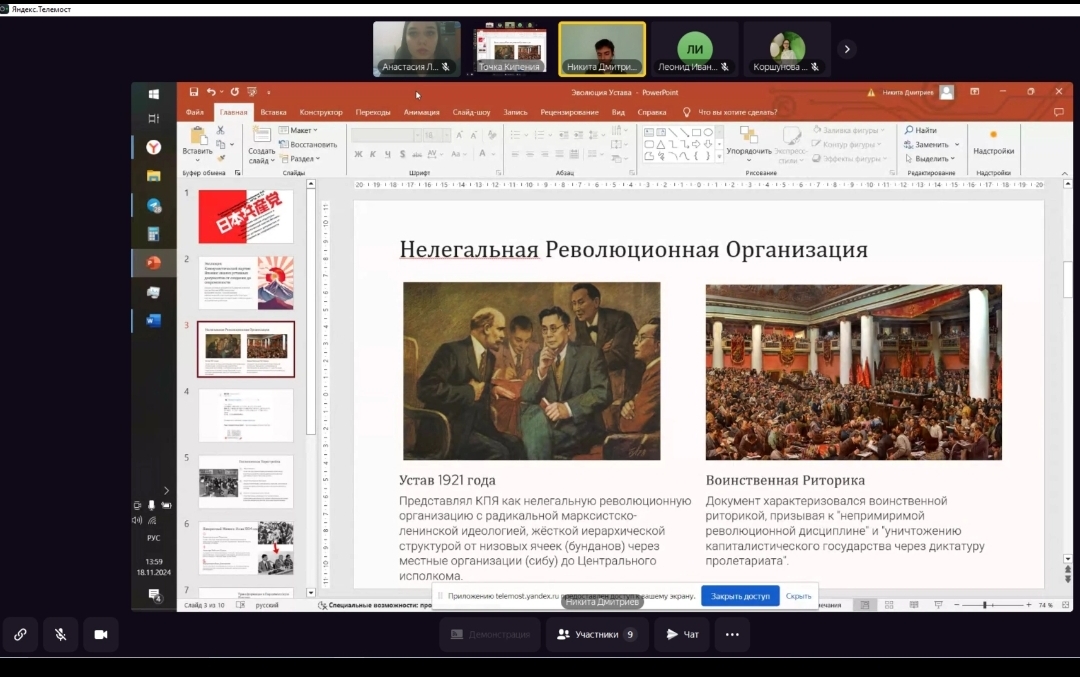Unmute the microphone in Telemost
The width and height of the screenshot is (1080, 677).
pyautogui.click(x=61, y=634)
